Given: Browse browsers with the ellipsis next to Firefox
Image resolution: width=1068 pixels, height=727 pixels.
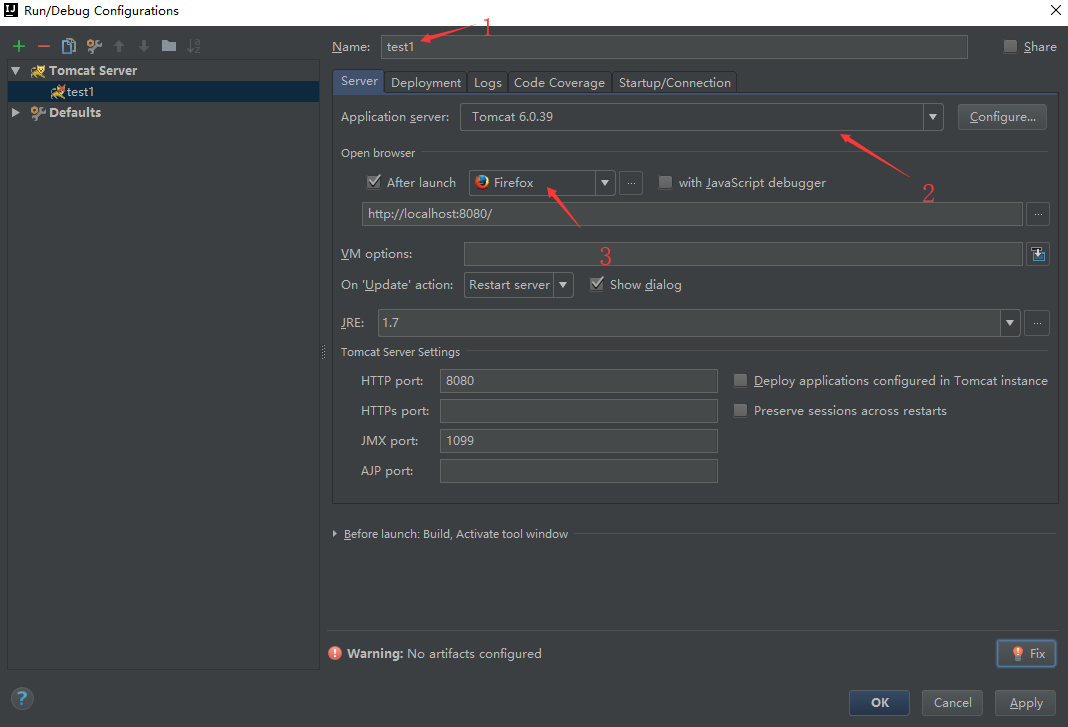Looking at the screenshot, I should [x=631, y=183].
